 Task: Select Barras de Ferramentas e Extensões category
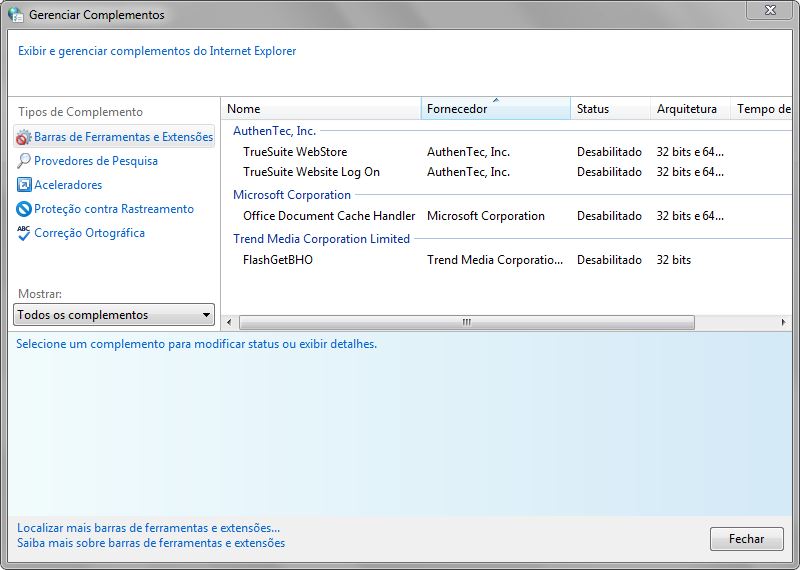coord(114,137)
